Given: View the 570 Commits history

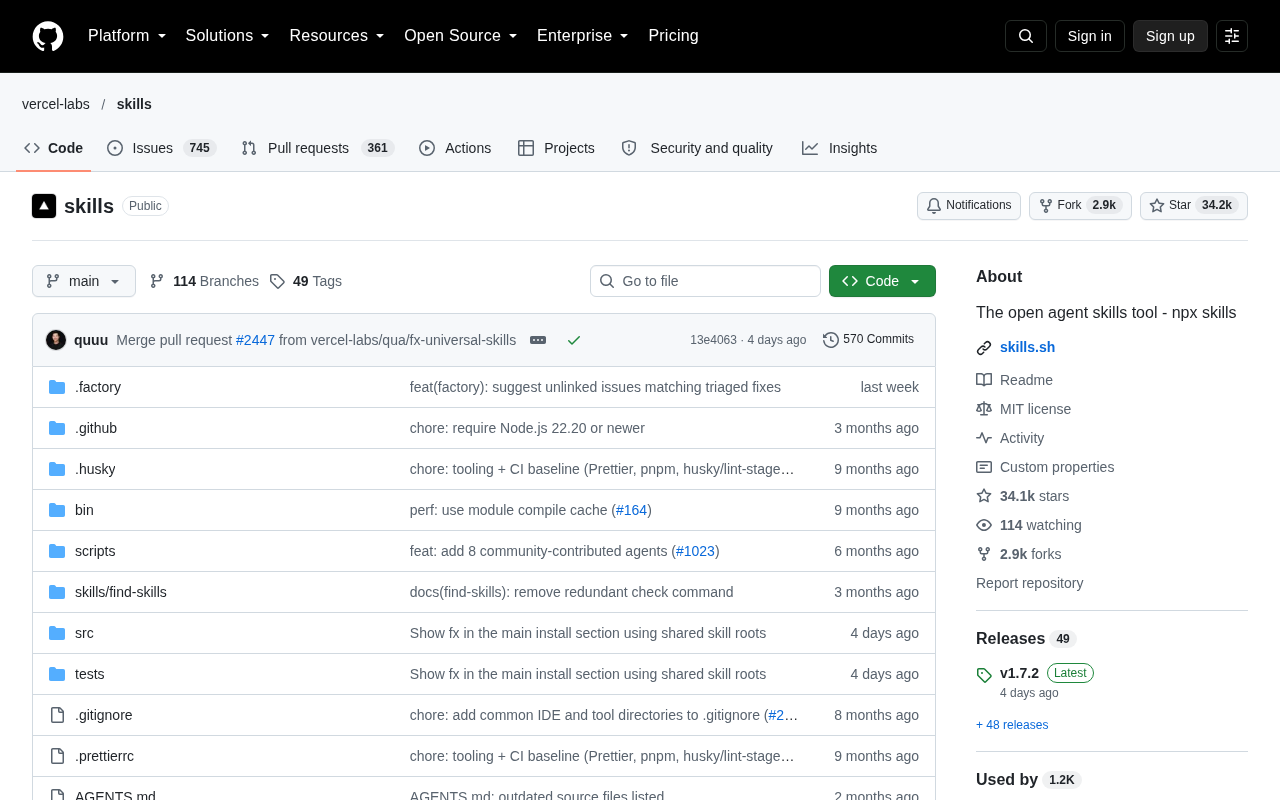Looking at the screenshot, I should 868,340.
